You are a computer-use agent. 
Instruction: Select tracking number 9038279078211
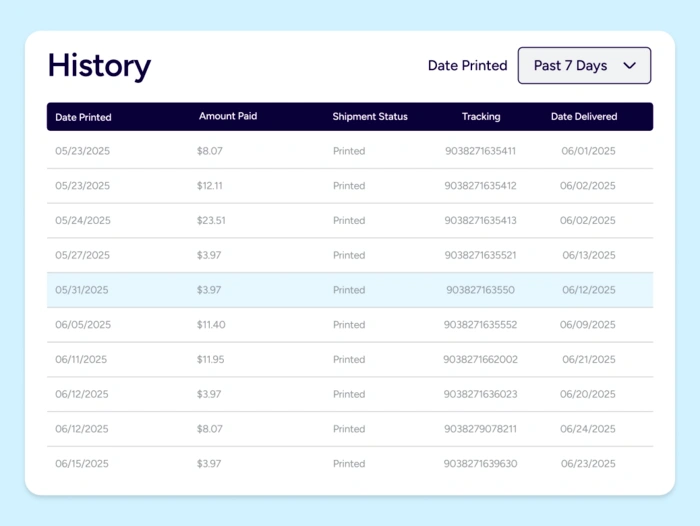click(480, 429)
